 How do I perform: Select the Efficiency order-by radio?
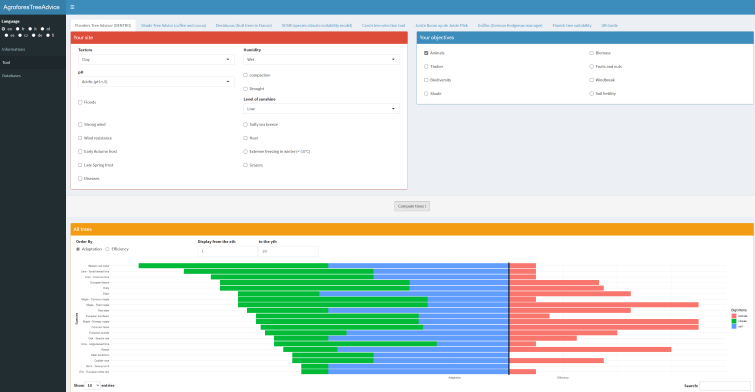tap(107, 249)
